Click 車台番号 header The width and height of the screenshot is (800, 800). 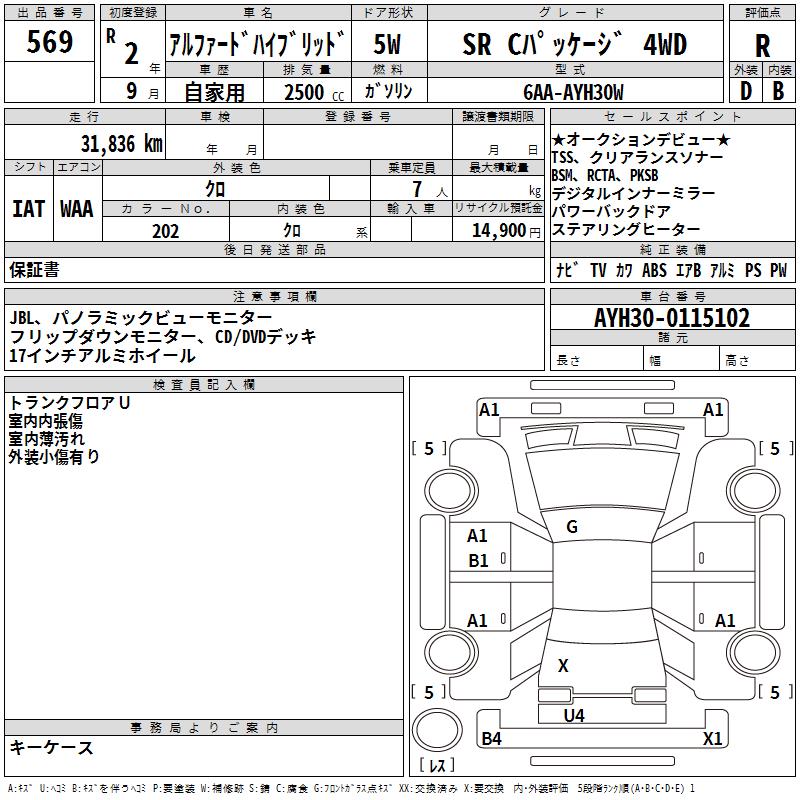(x=672, y=296)
